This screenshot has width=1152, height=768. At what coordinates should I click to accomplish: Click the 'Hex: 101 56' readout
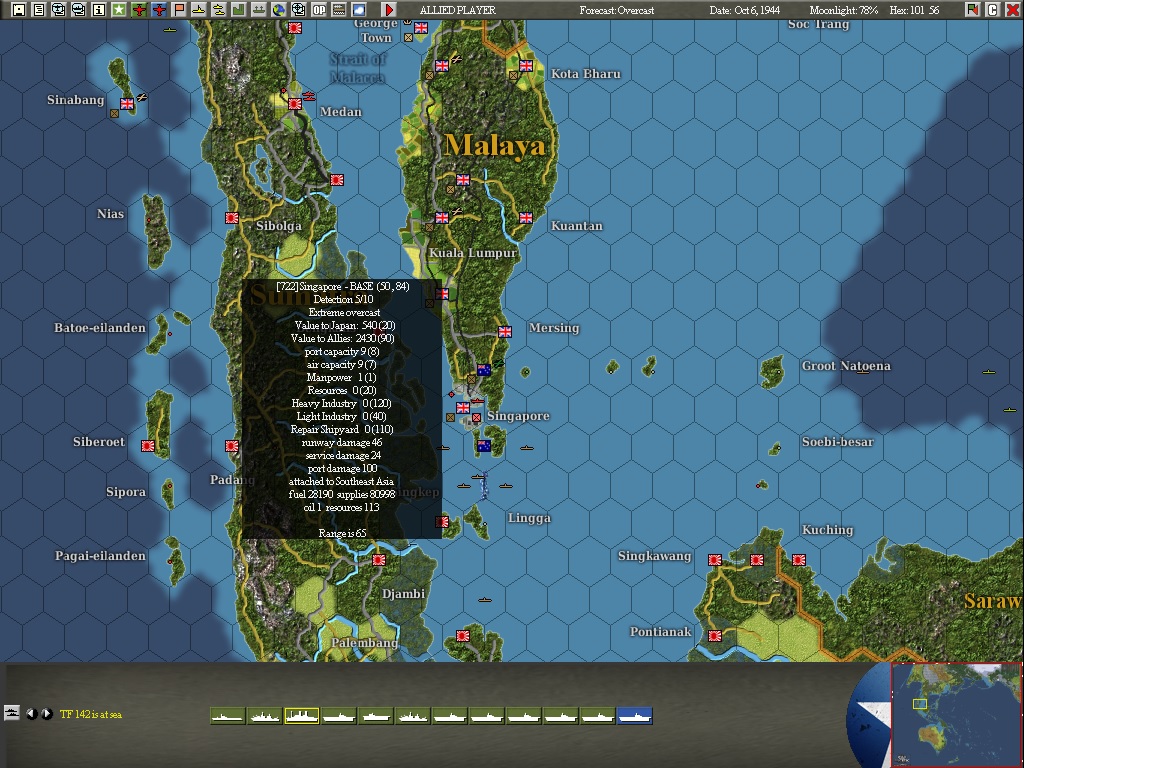pyautogui.click(x=914, y=10)
